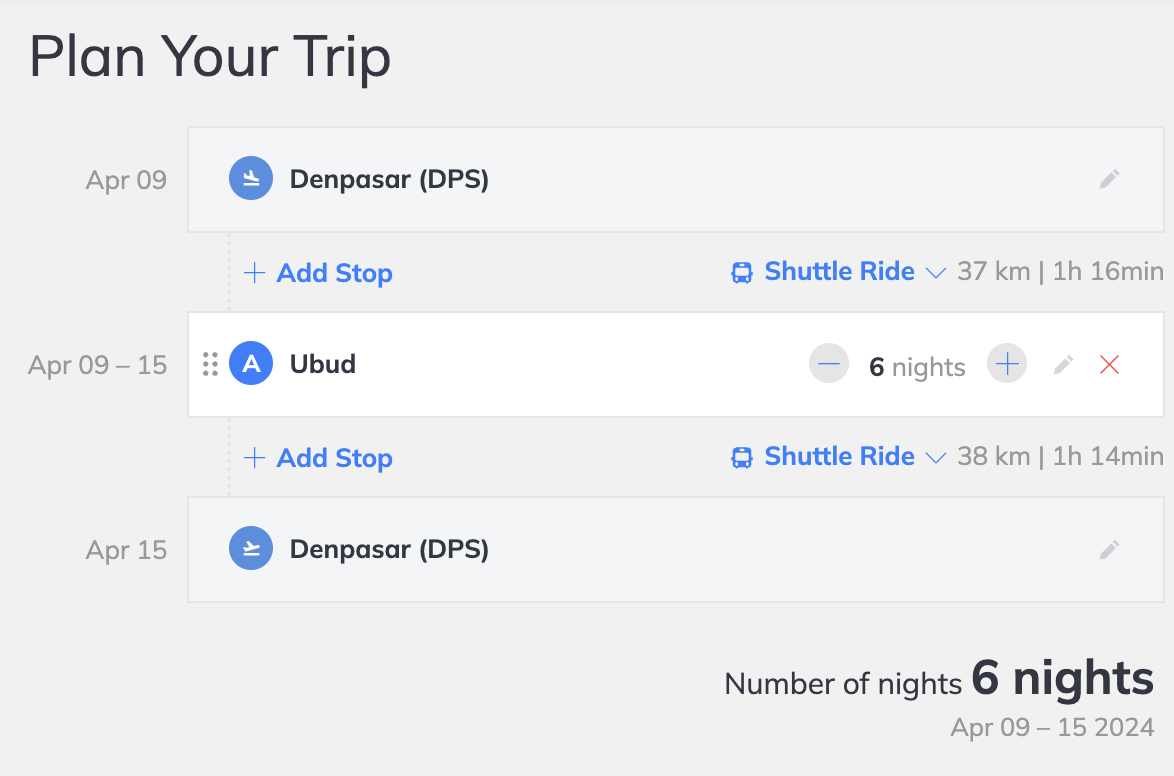1174x776 pixels.
Task: Edit the Ubud stop with pencil icon
Action: [x=1063, y=365]
